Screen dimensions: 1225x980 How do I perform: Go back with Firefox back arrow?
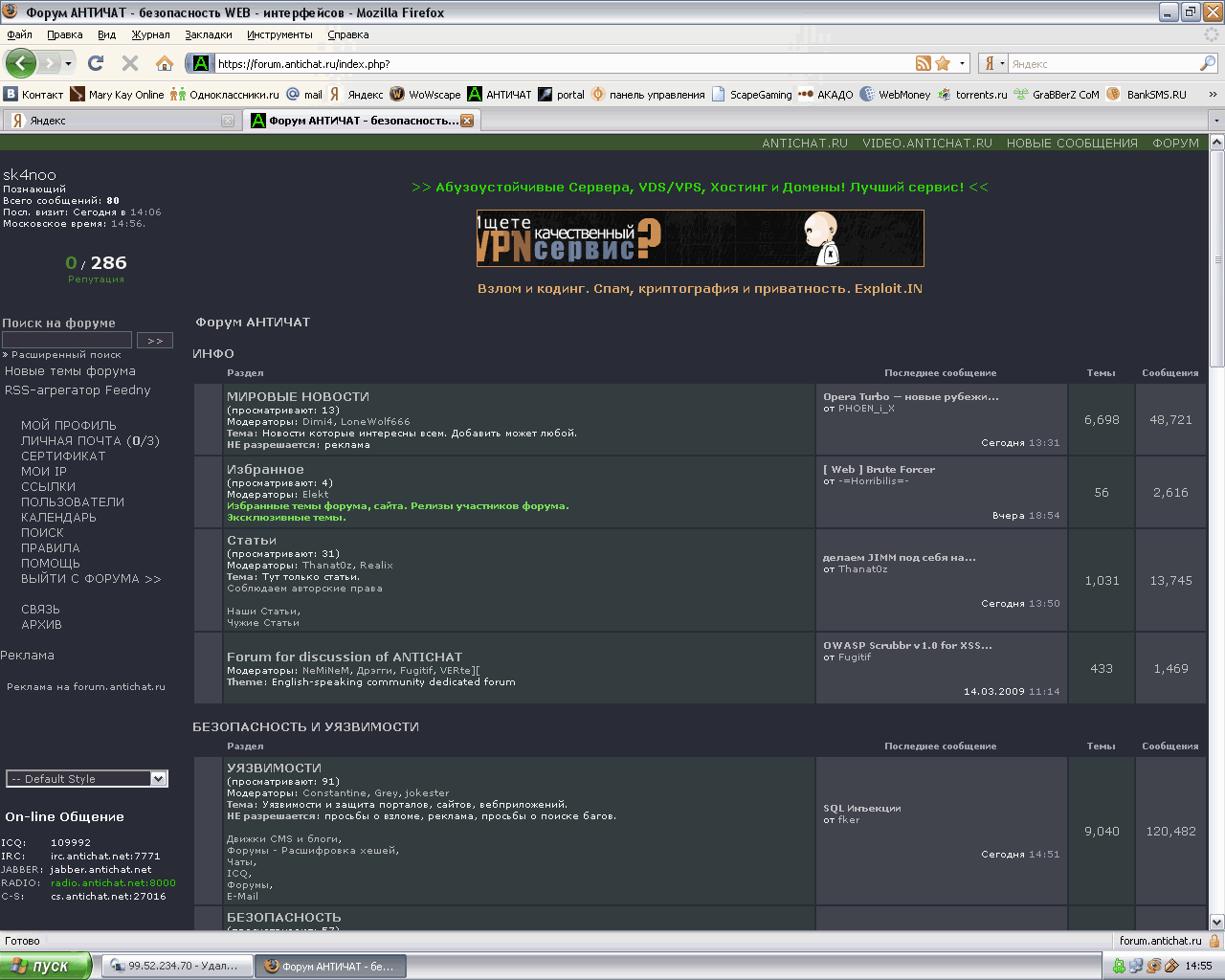click(x=21, y=63)
